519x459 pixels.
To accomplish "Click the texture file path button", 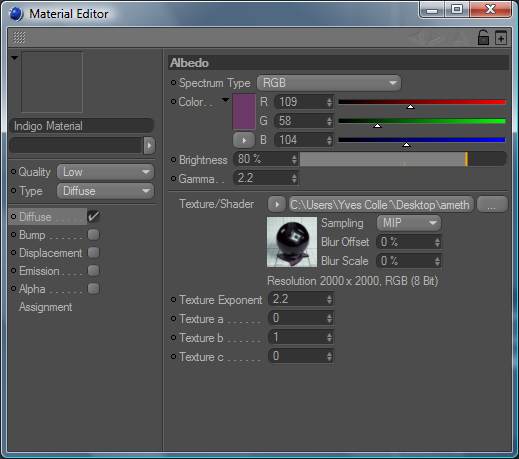I will coord(381,204).
